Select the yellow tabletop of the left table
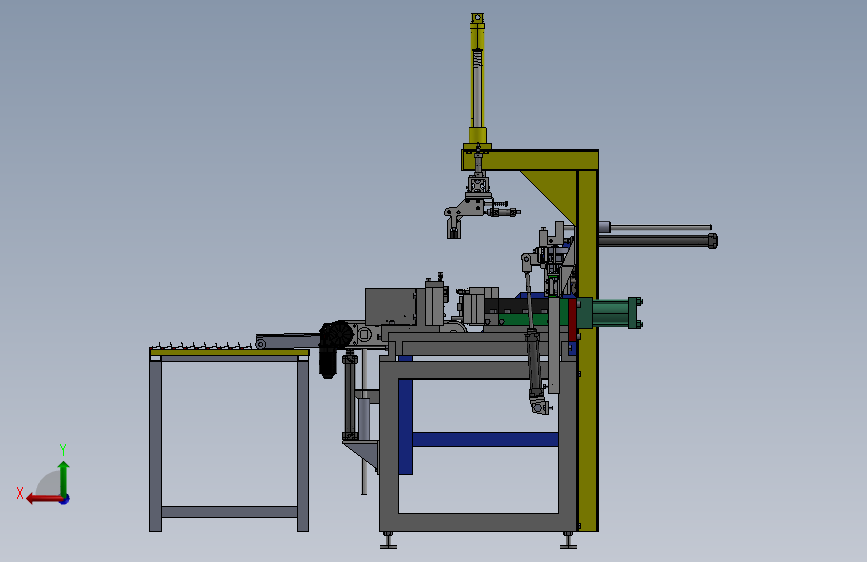This screenshot has width=867, height=562. click(229, 352)
